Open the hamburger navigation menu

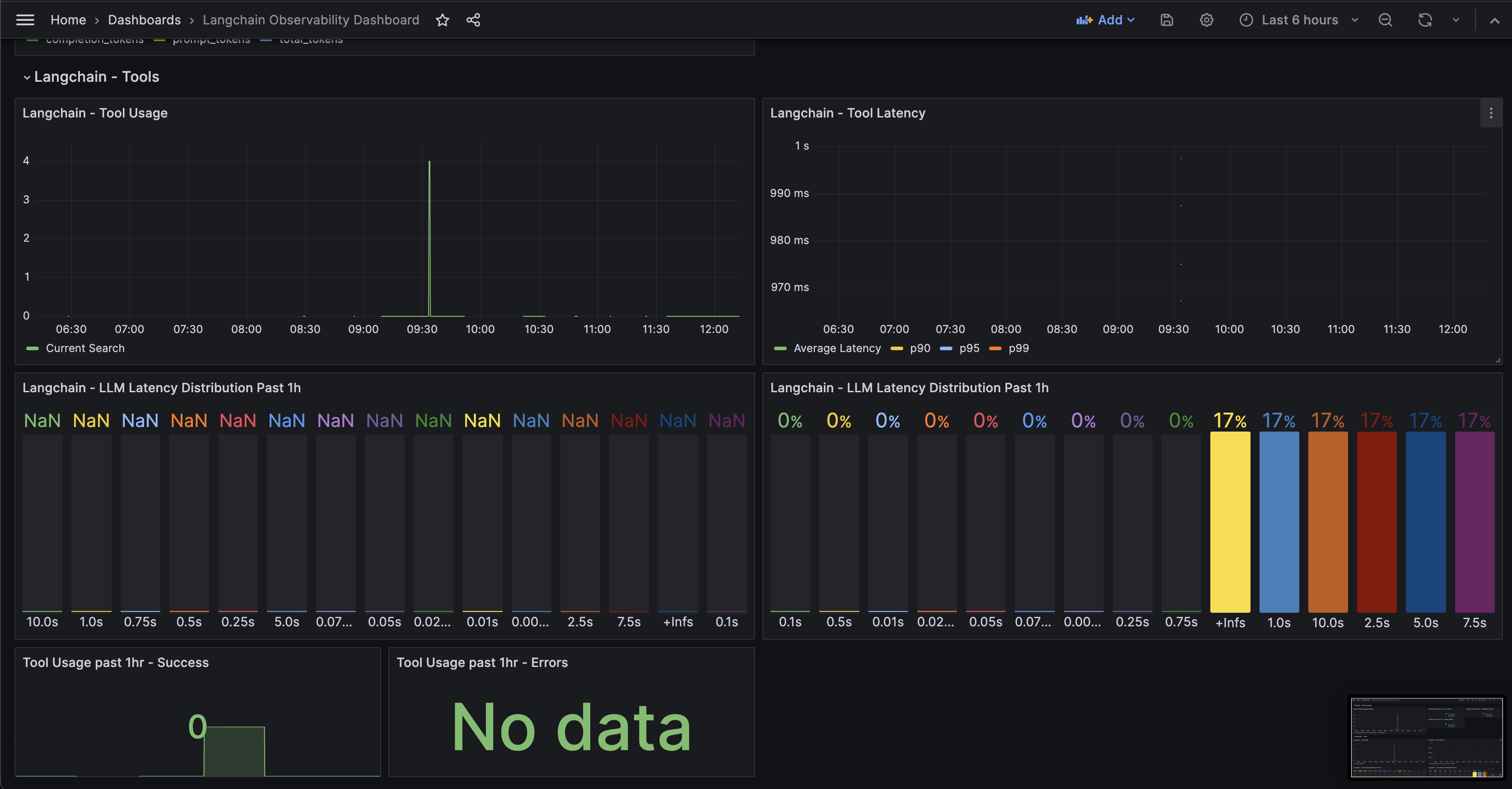[x=25, y=20]
